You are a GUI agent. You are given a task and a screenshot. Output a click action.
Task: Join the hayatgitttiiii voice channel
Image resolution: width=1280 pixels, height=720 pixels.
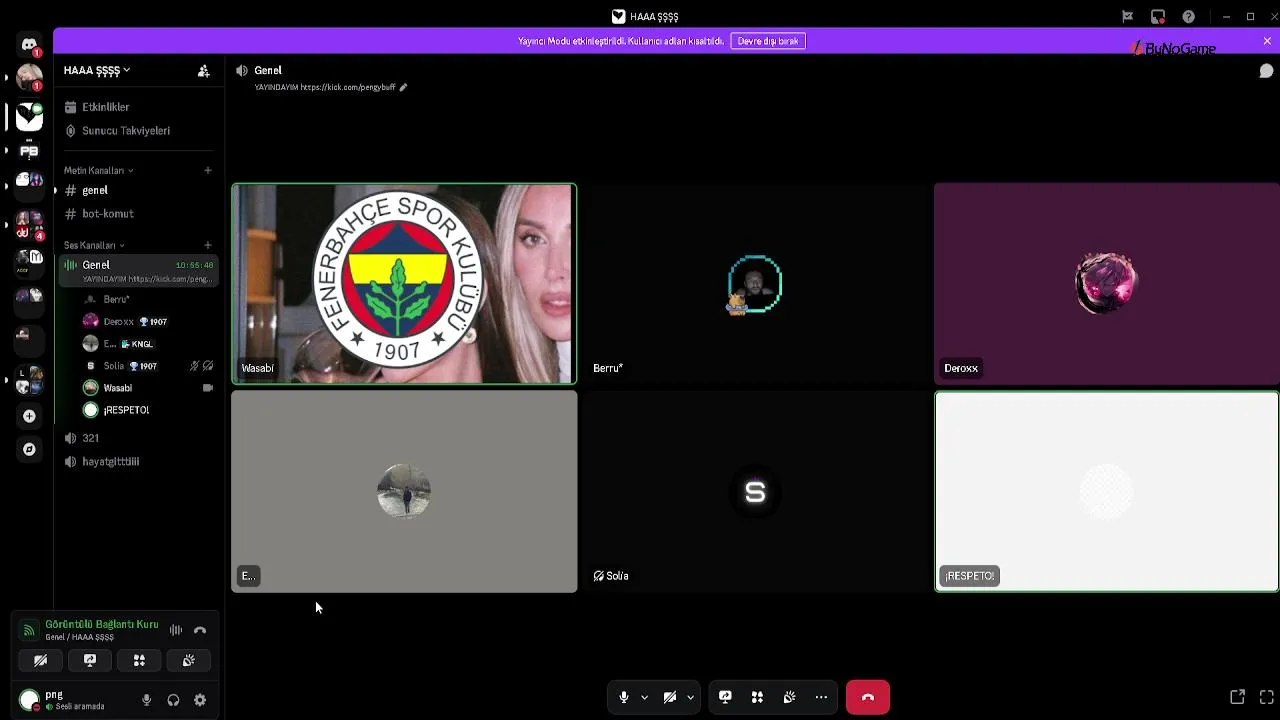tap(137, 462)
